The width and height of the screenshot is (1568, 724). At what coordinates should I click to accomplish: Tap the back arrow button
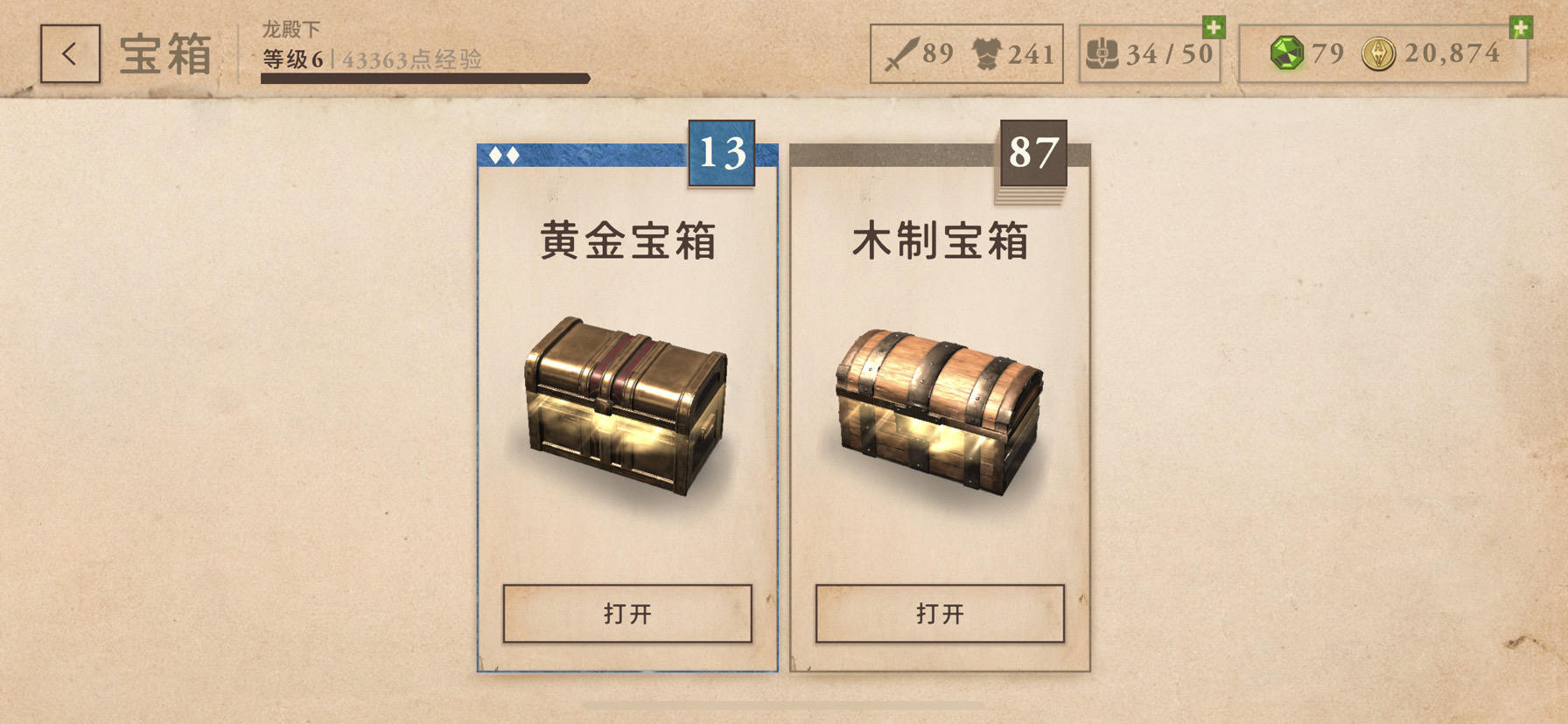(x=70, y=54)
